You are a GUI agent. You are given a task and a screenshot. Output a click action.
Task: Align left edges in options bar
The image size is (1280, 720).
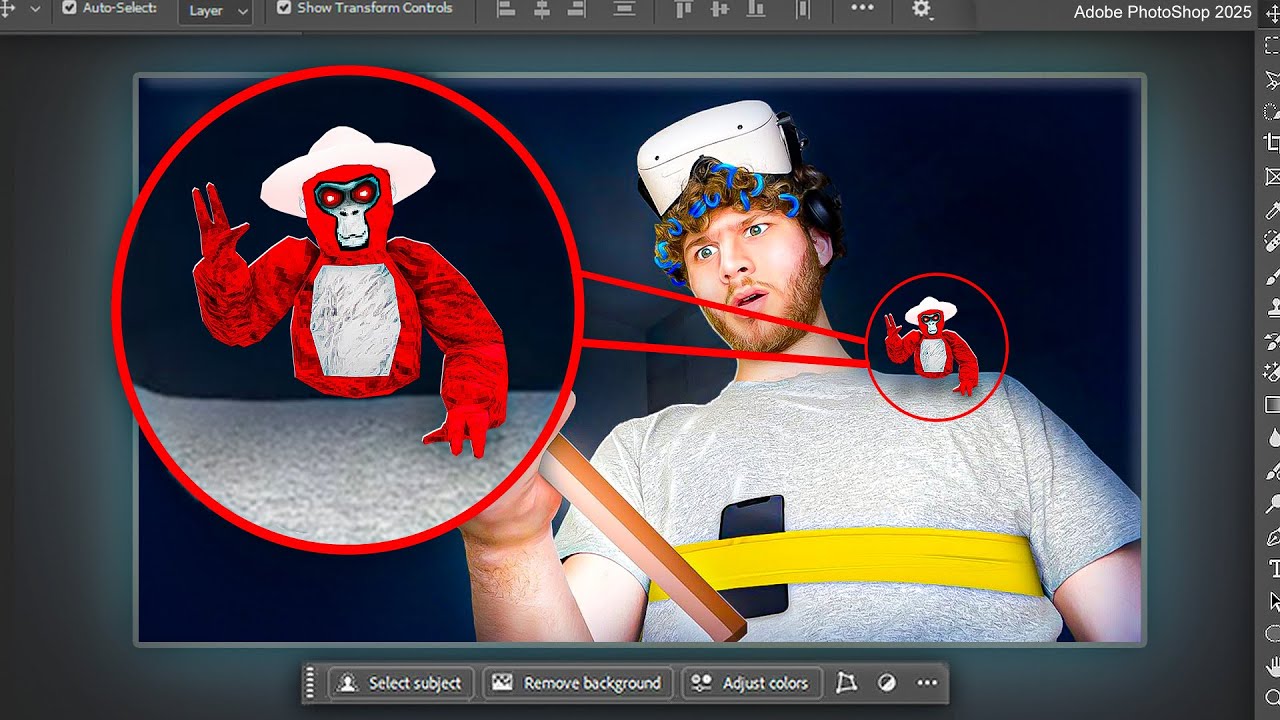point(506,9)
